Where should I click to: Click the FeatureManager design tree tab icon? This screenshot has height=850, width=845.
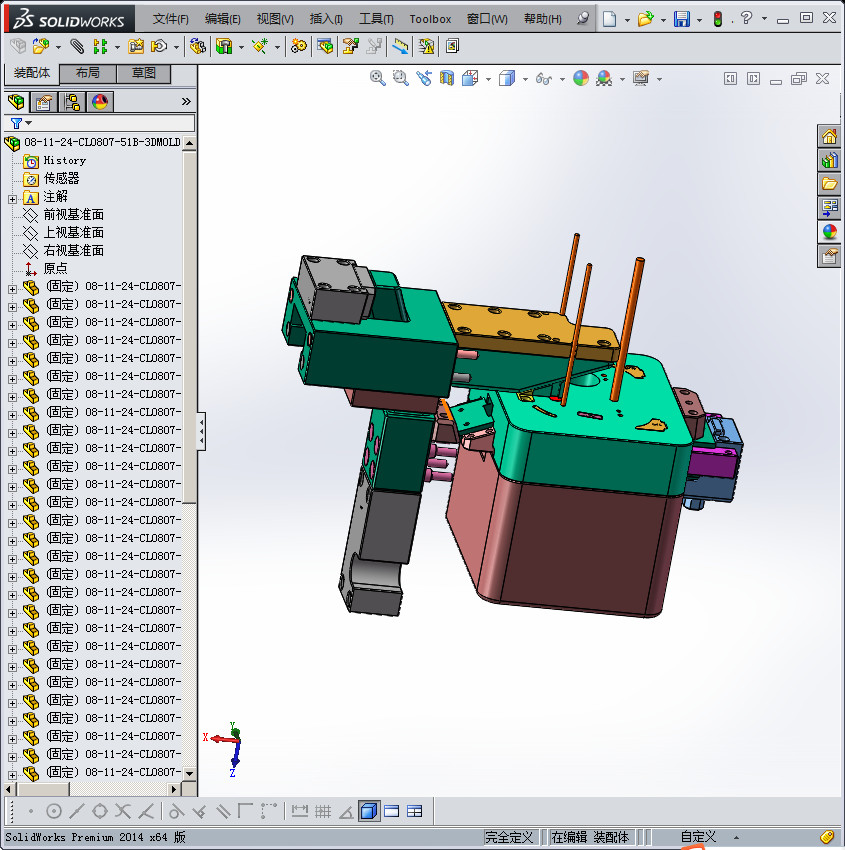(x=16, y=102)
